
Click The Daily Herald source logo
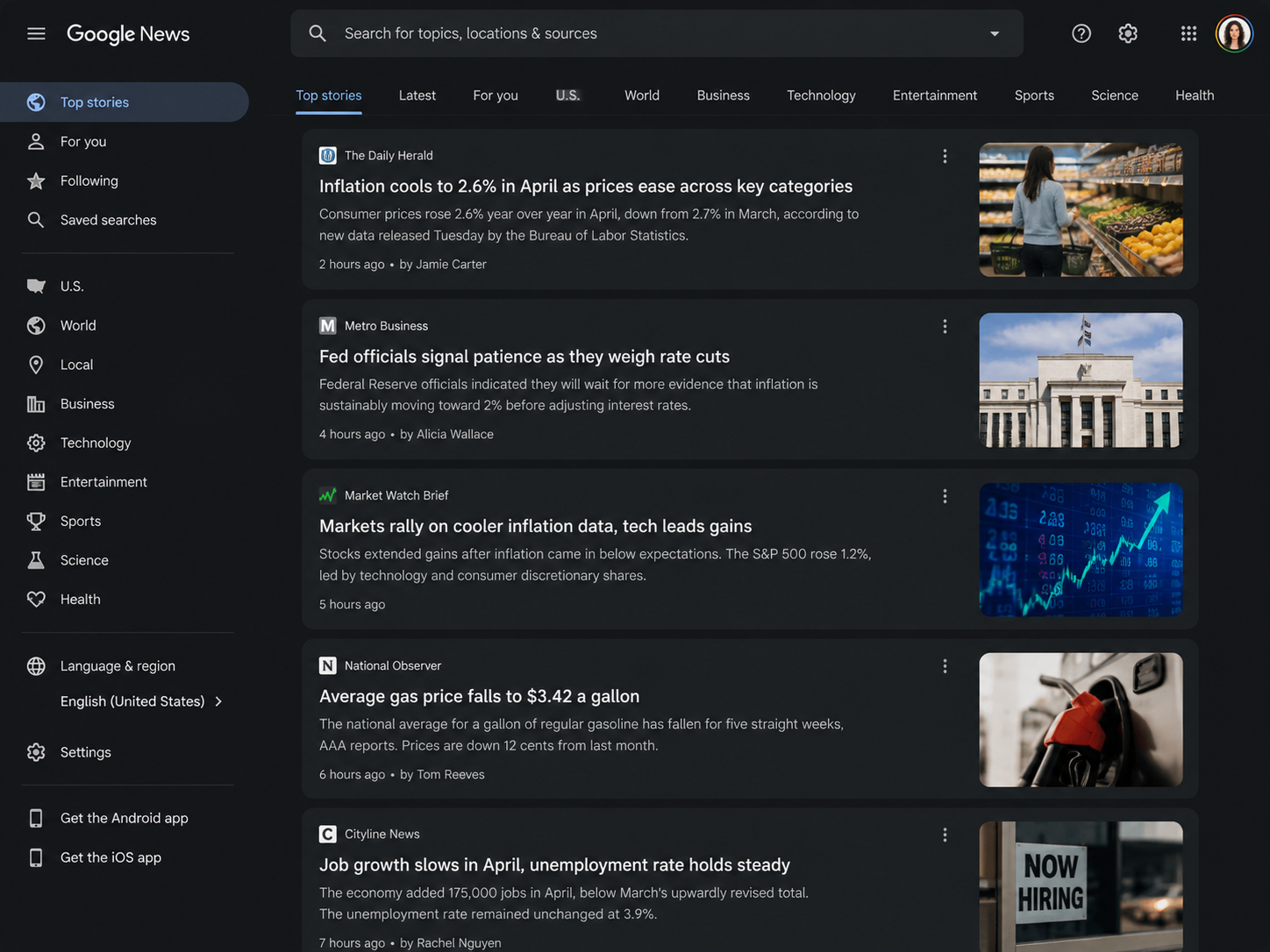(x=328, y=155)
